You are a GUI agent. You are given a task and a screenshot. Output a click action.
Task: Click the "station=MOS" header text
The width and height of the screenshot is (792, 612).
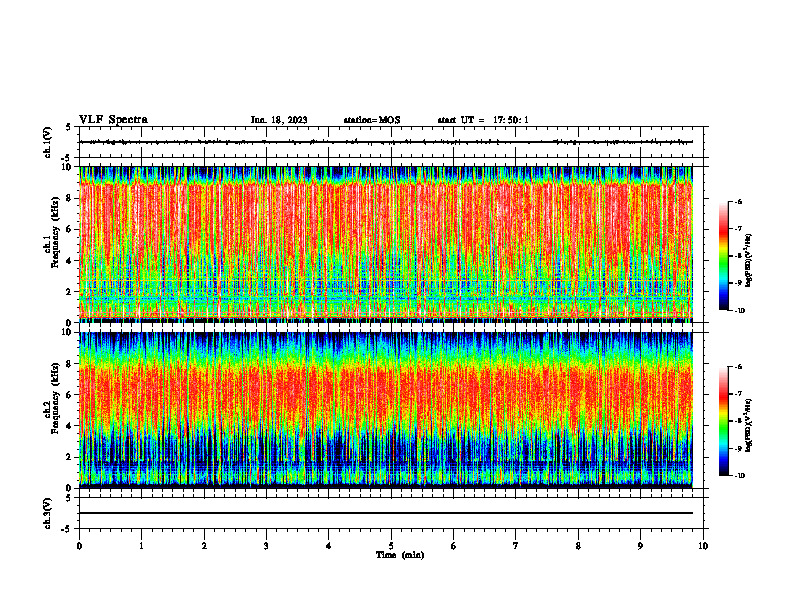[x=372, y=120]
